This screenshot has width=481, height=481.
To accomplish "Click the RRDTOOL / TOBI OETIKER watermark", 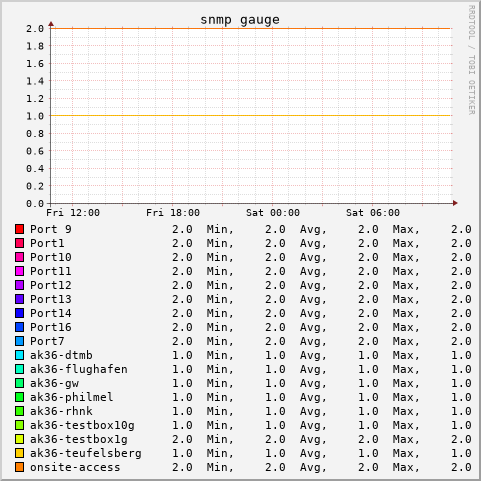I will (x=472, y=60).
